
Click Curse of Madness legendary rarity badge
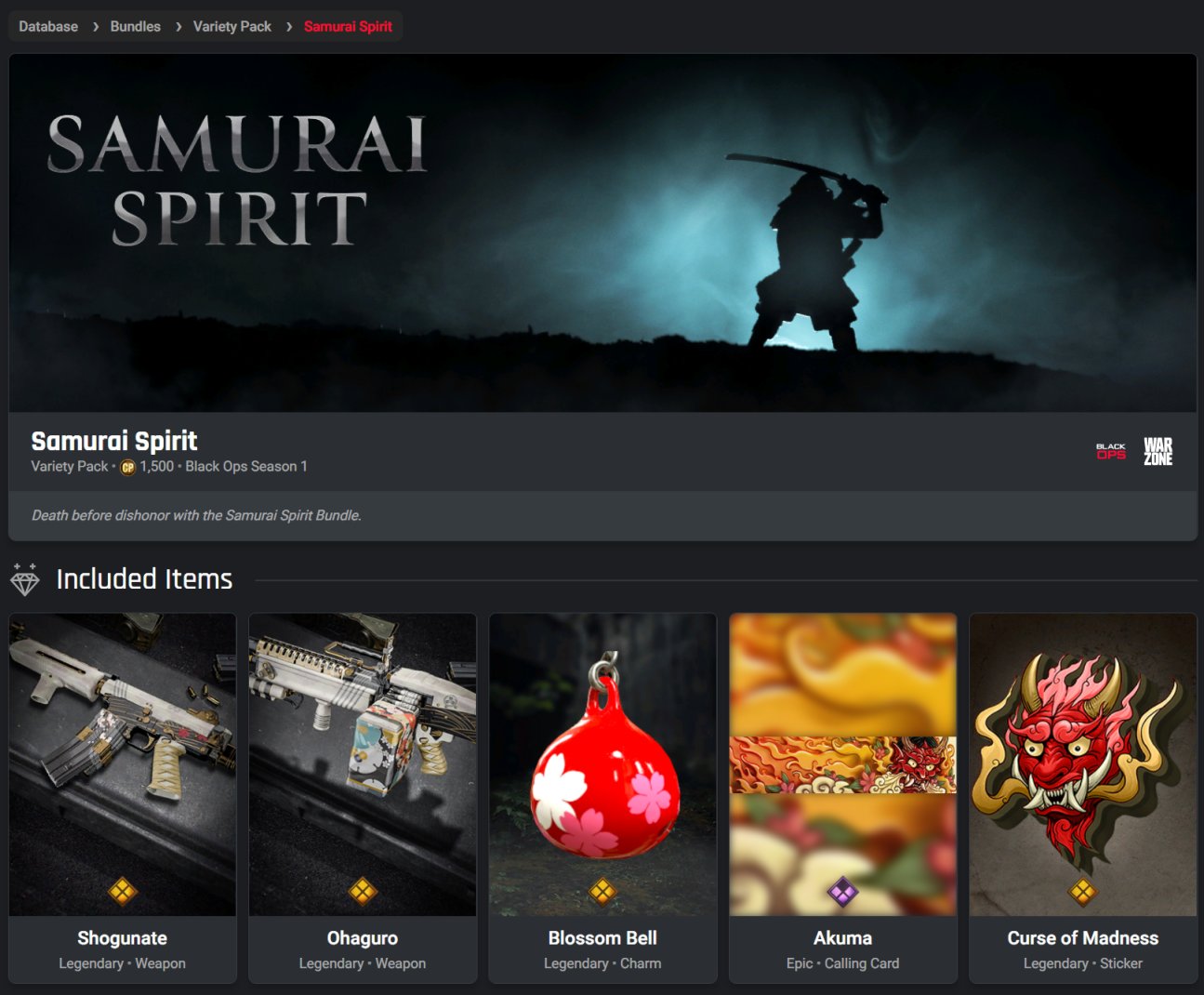pos(1083,892)
